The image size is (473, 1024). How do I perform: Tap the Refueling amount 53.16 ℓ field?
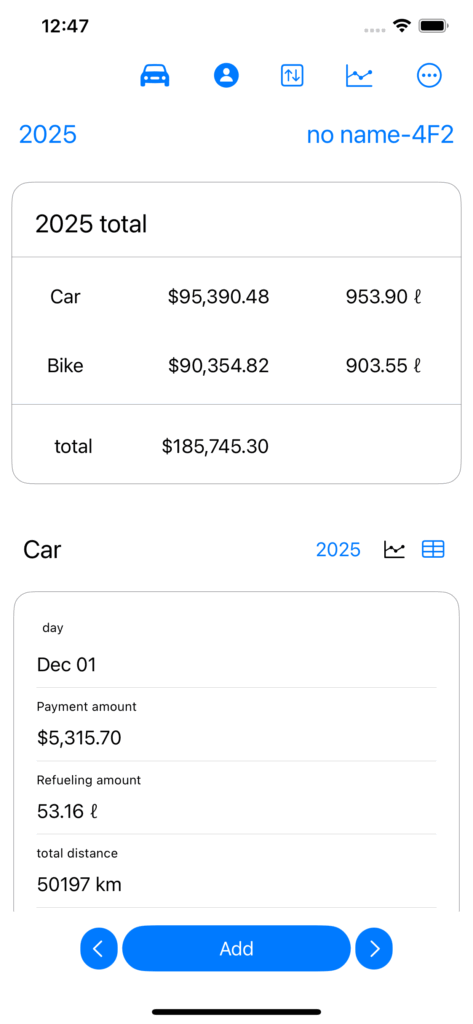click(236, 797)
